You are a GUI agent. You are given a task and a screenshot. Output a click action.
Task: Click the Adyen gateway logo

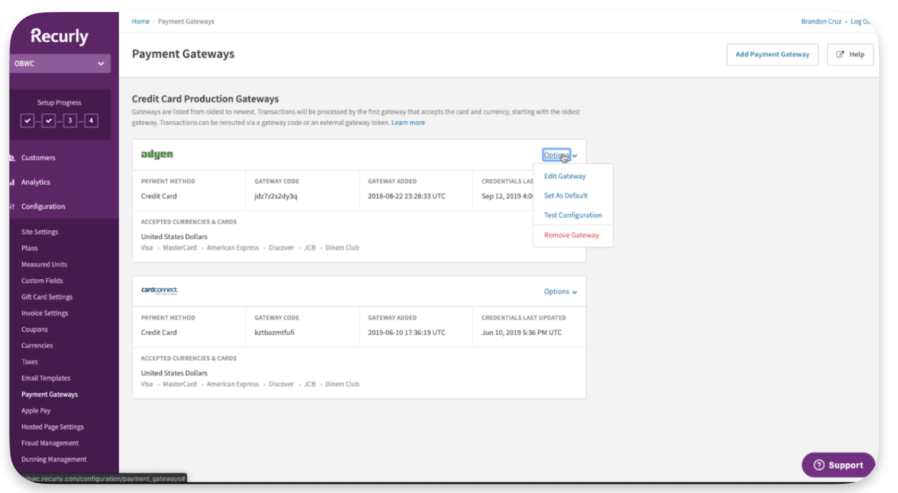coord(157,154)
